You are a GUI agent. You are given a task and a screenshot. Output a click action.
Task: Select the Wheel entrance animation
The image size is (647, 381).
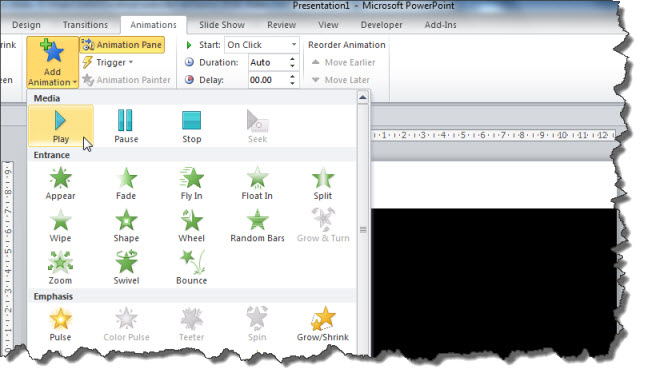191,226
